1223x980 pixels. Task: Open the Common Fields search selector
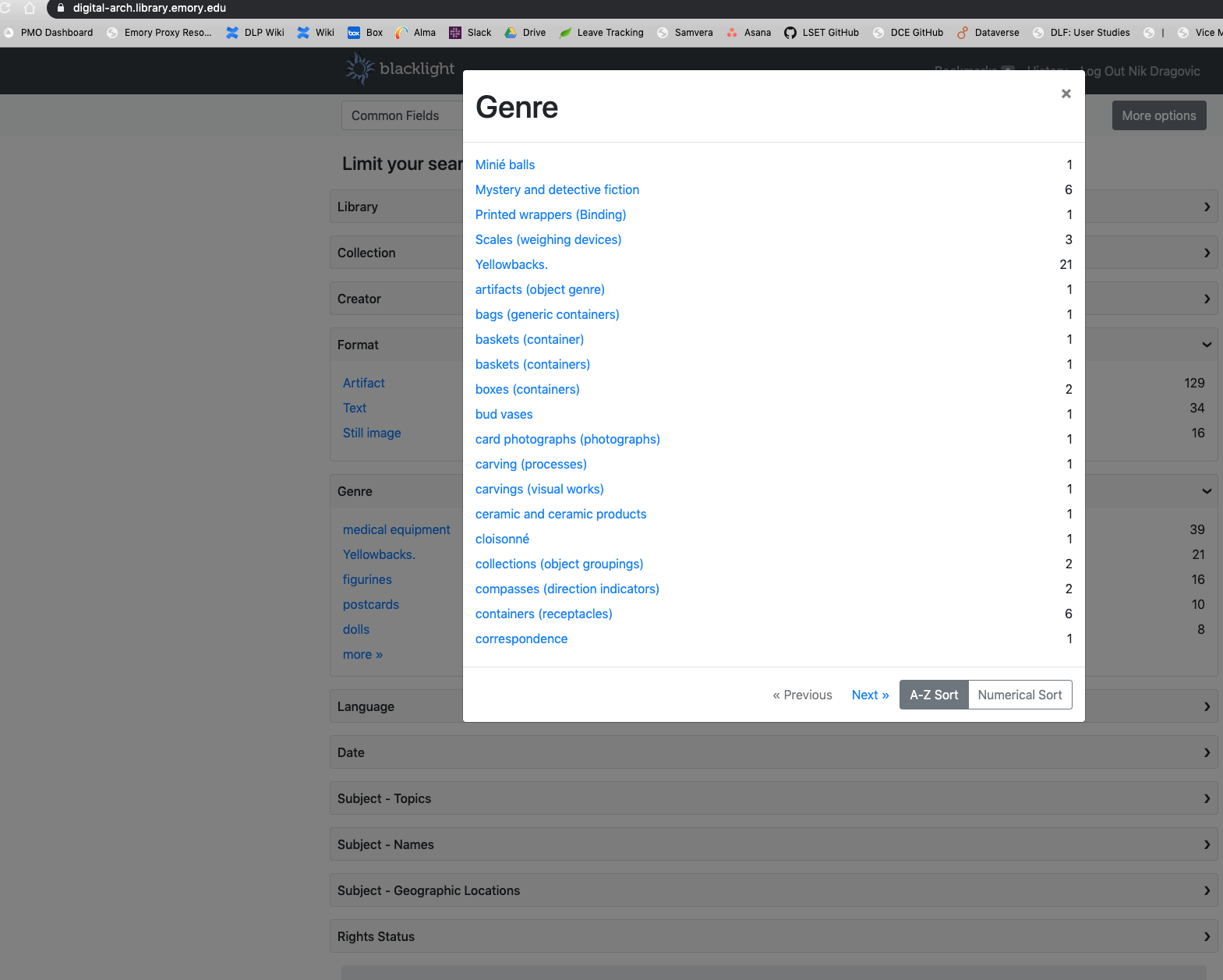point(402,115)
